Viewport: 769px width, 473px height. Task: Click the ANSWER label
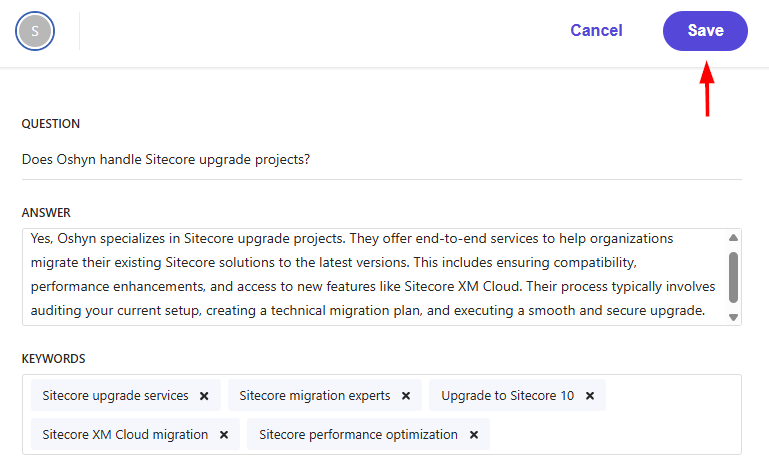pyautogui.click(x=46, y=212)
